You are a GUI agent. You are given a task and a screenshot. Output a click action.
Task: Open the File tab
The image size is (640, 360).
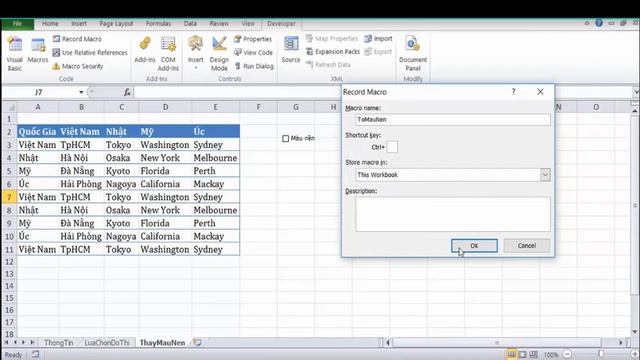tap(17, 24)
